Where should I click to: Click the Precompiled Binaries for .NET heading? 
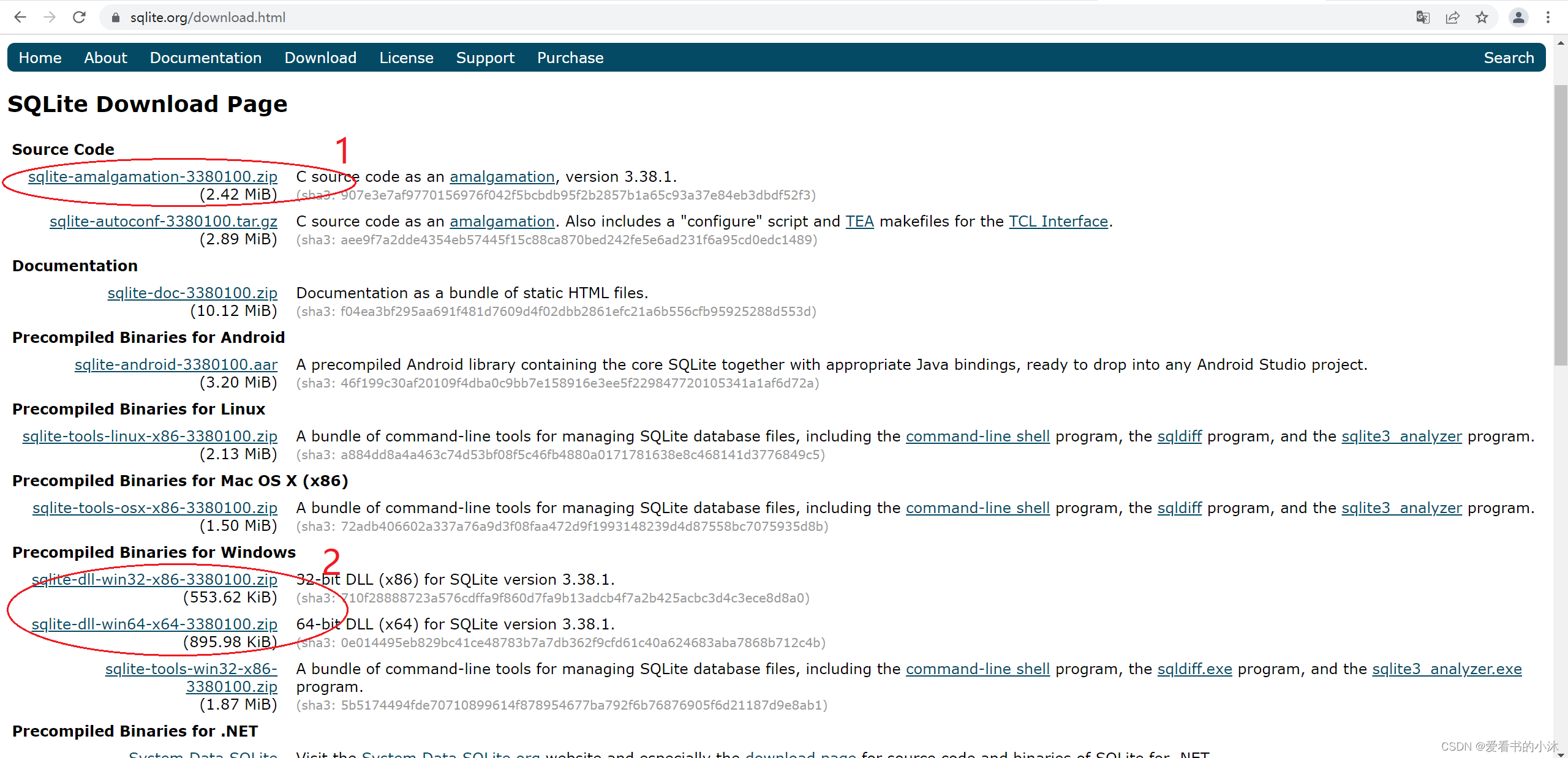point(135,731)
